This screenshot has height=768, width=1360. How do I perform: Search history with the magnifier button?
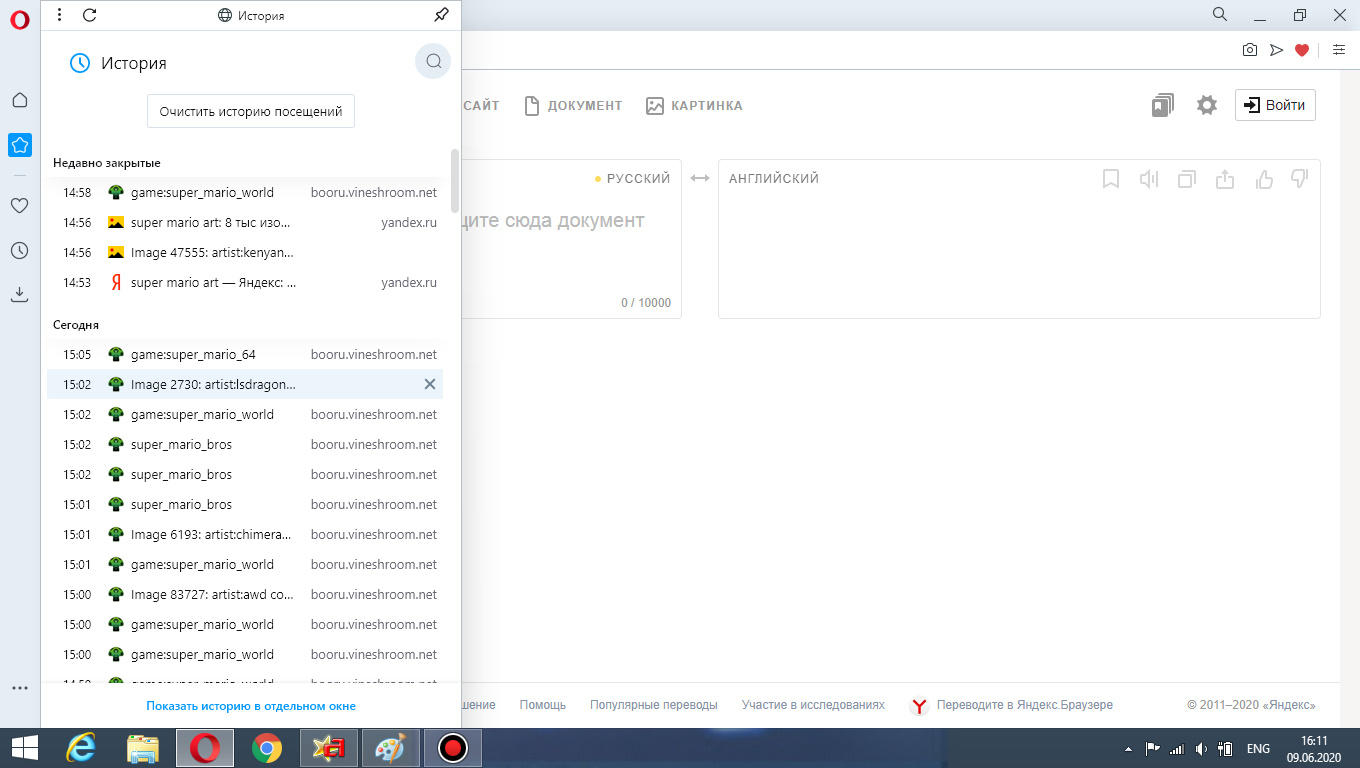tap(433, 61)
